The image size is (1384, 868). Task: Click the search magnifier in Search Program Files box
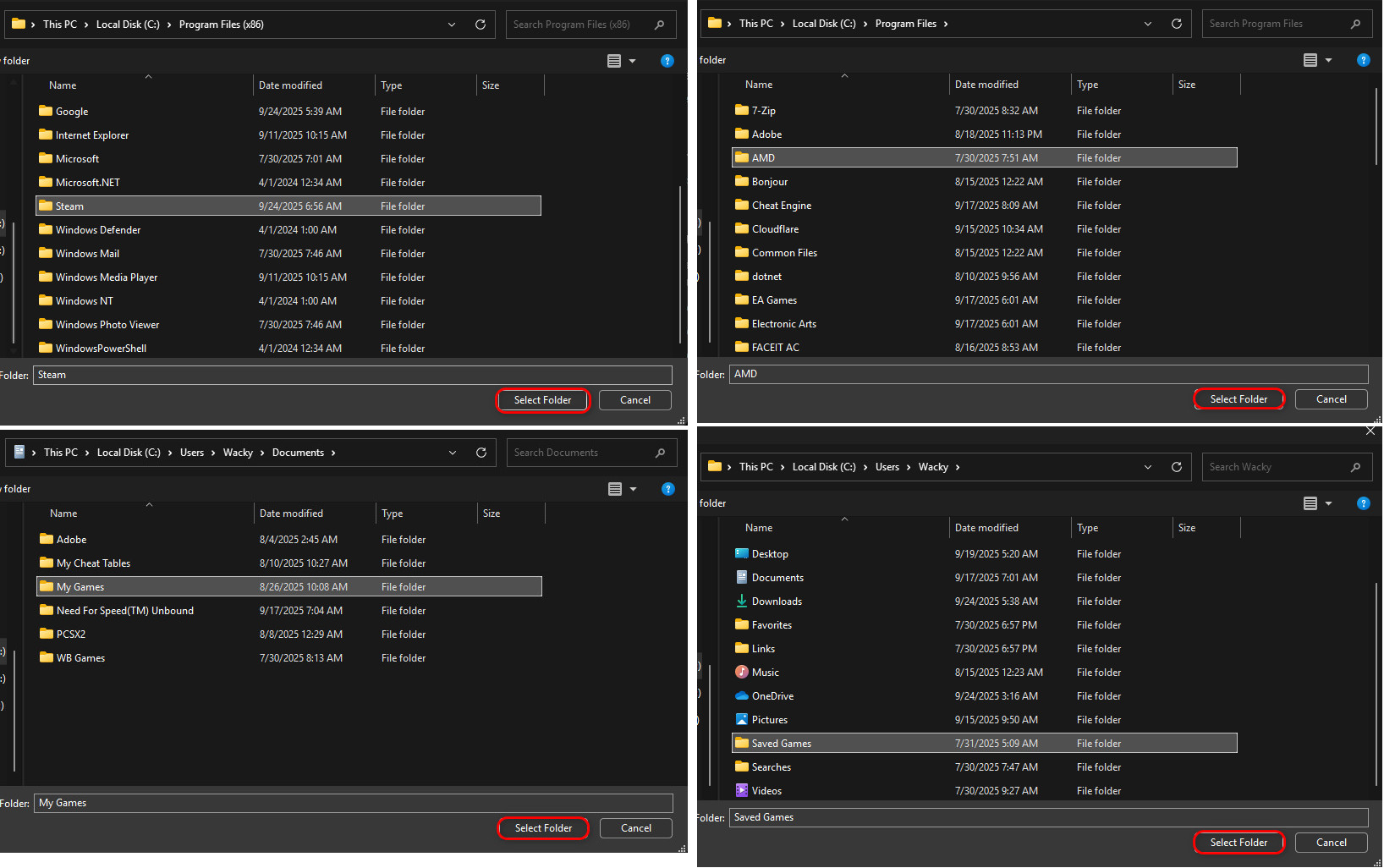pos(1355,24)
